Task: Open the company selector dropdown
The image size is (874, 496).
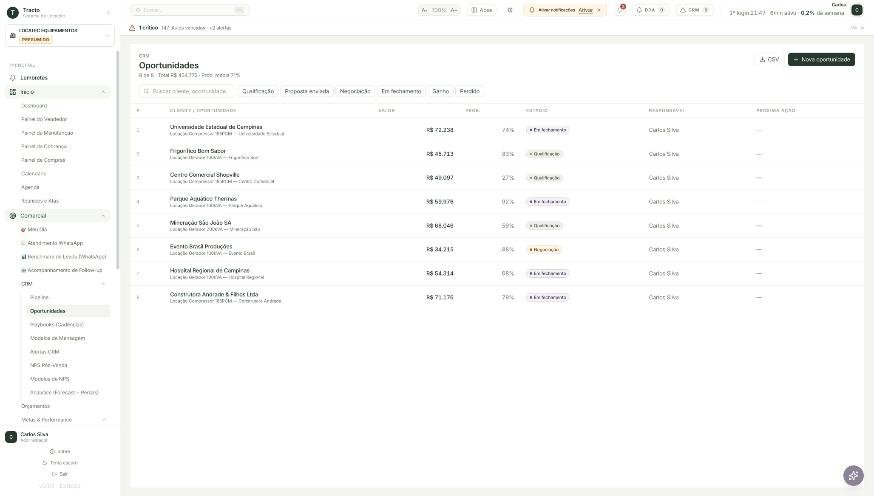Action: 60,35
